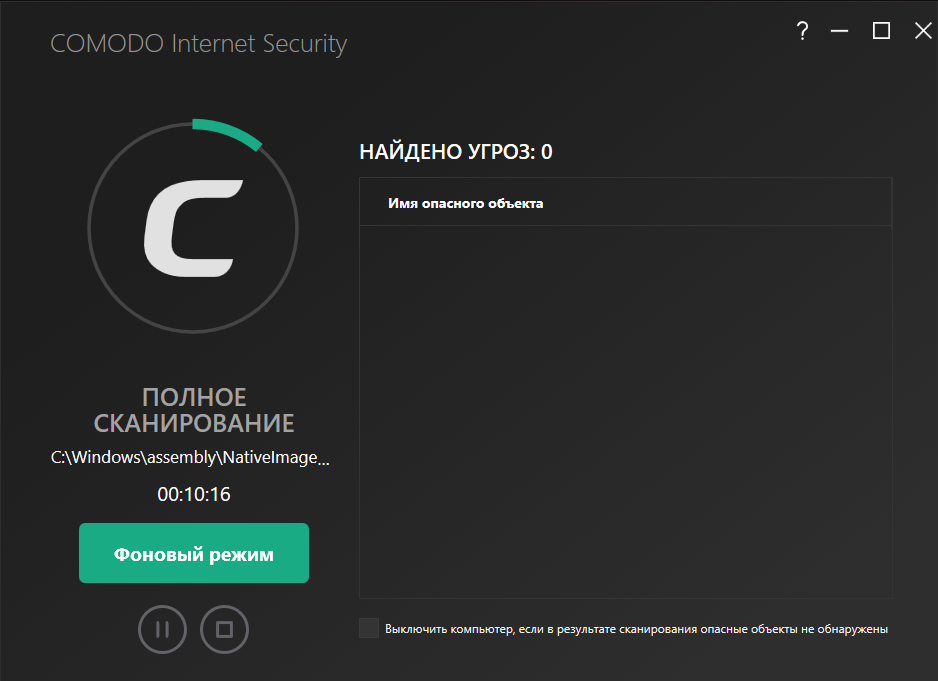Click the 'ПОЛНОЕ СКАНИРОВАНИЕ' scan type label

point(193,410)
